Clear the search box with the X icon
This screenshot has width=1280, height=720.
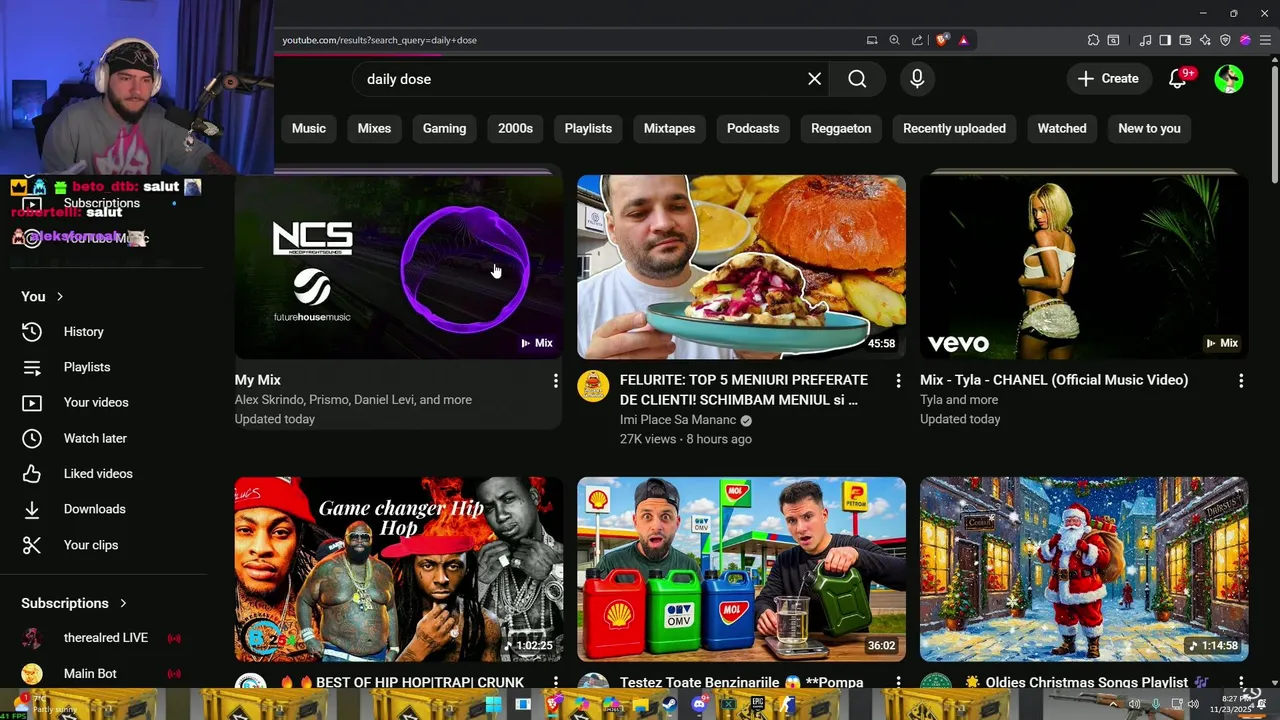pos(814,79)
